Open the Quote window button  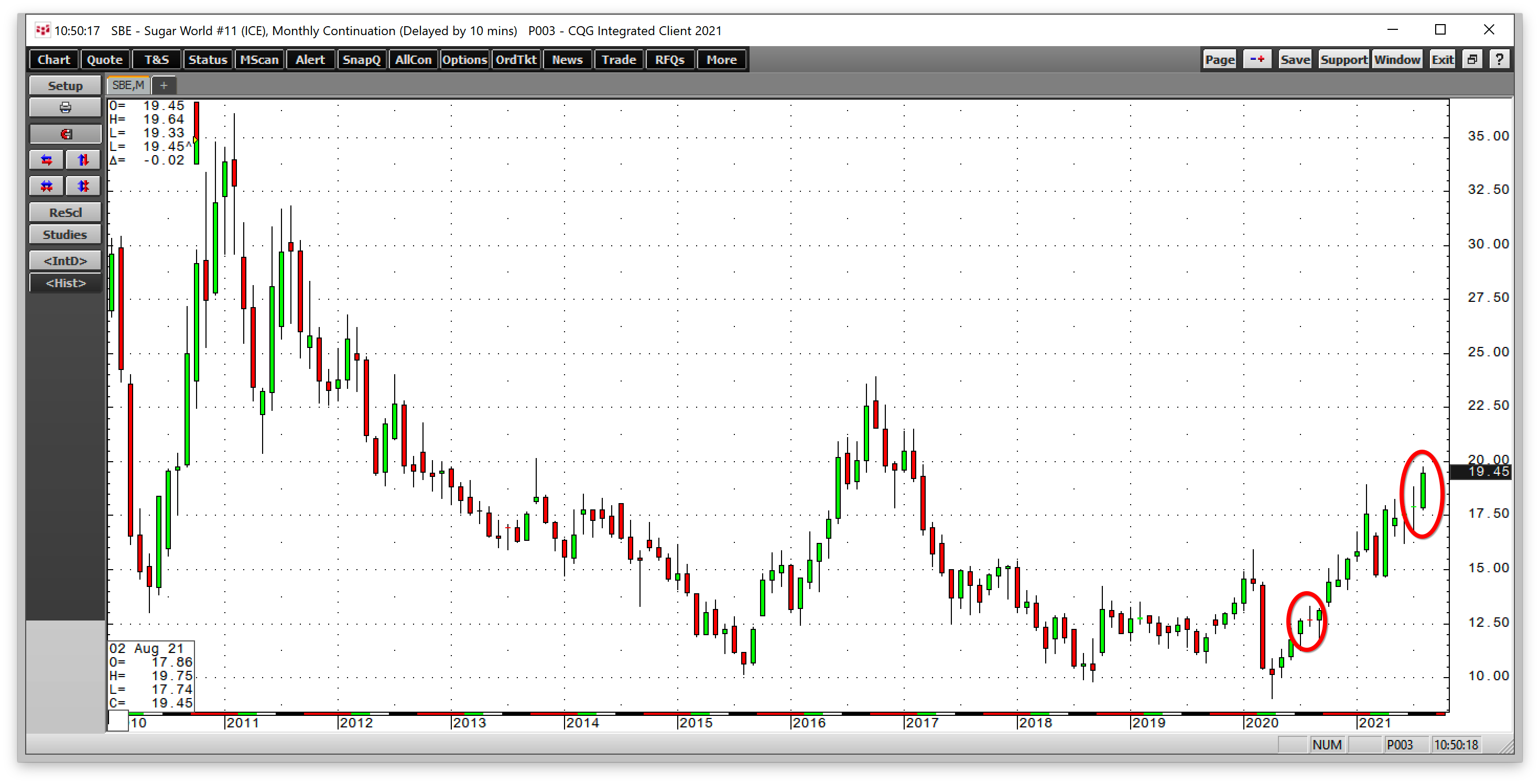(x=105, y=60)
